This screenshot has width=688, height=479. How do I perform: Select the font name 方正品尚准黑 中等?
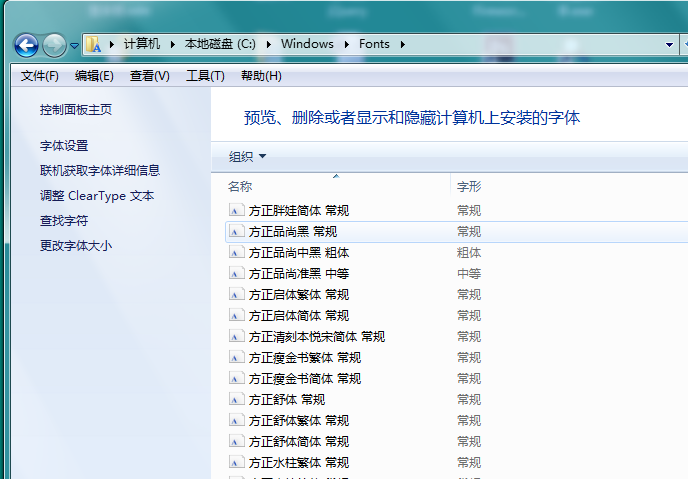[x=299, y=274]
